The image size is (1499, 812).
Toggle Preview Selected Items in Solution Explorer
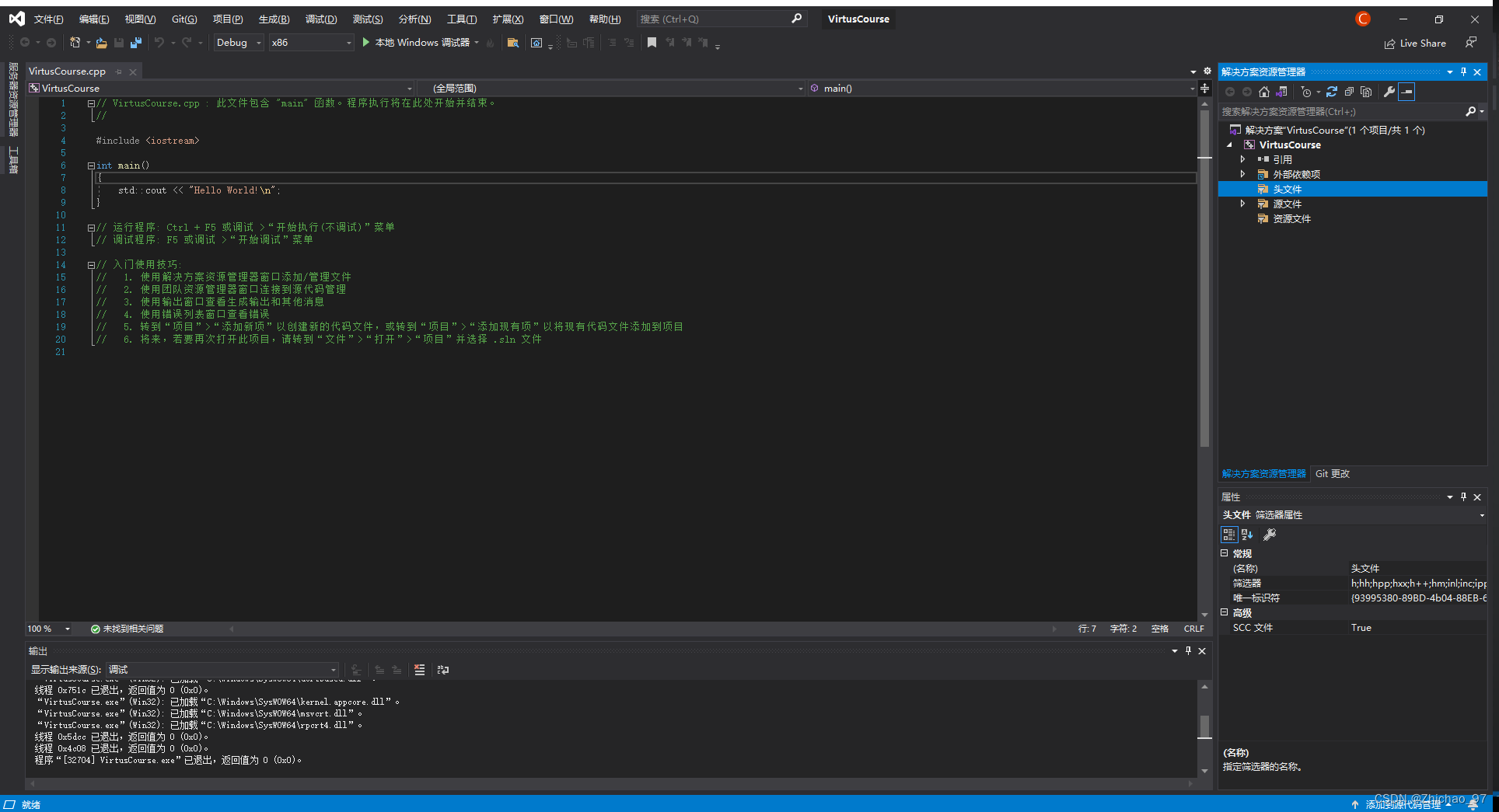[x=1406, y=92]
